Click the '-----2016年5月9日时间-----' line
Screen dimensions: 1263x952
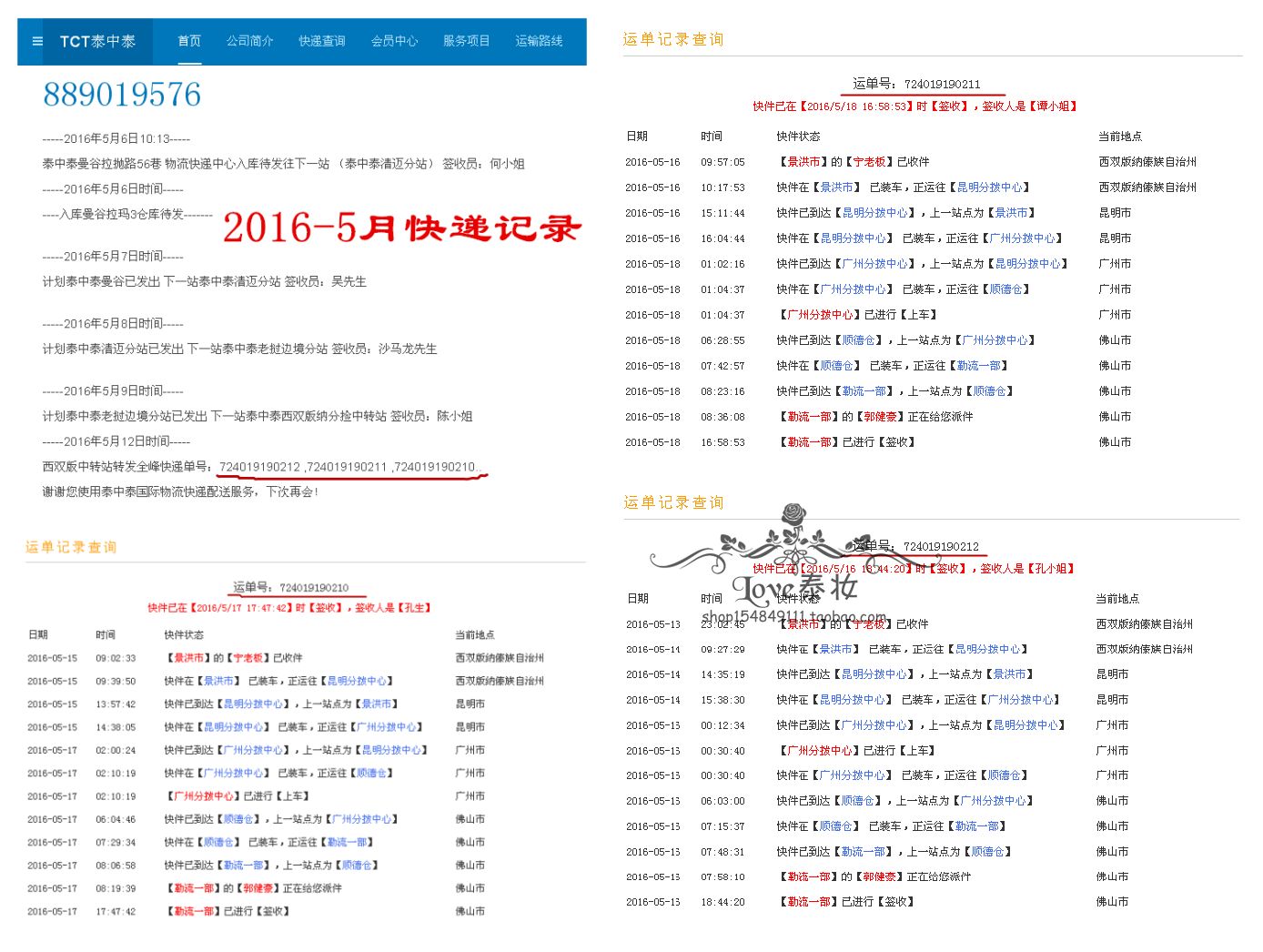pyautogui.click(x=113, y=391)
